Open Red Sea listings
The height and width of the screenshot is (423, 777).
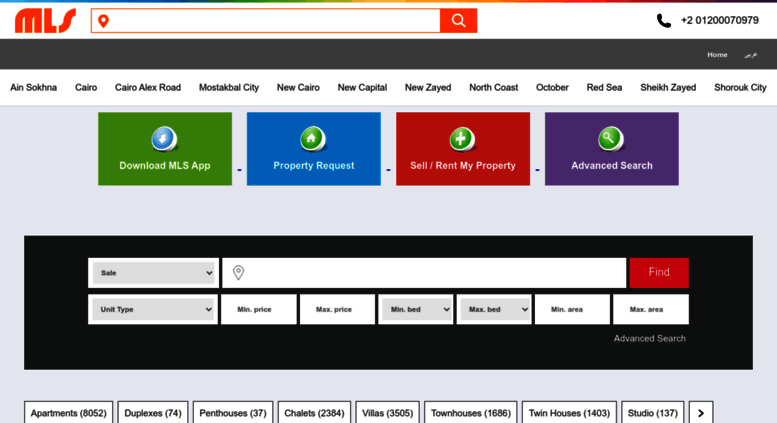tap(604, 88)
